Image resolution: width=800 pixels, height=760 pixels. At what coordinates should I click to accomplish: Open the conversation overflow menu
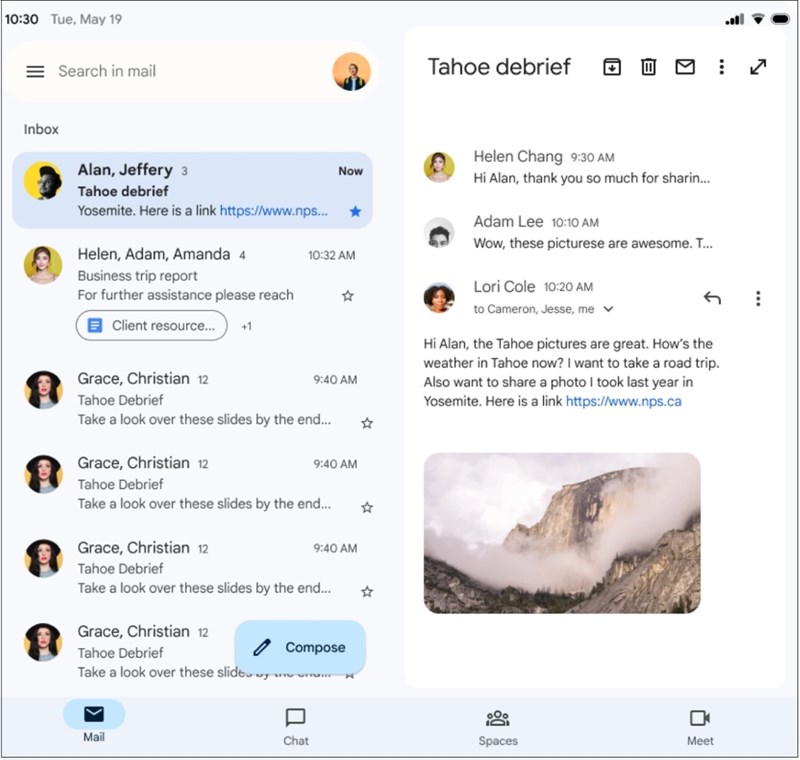(x=721, y=67)
